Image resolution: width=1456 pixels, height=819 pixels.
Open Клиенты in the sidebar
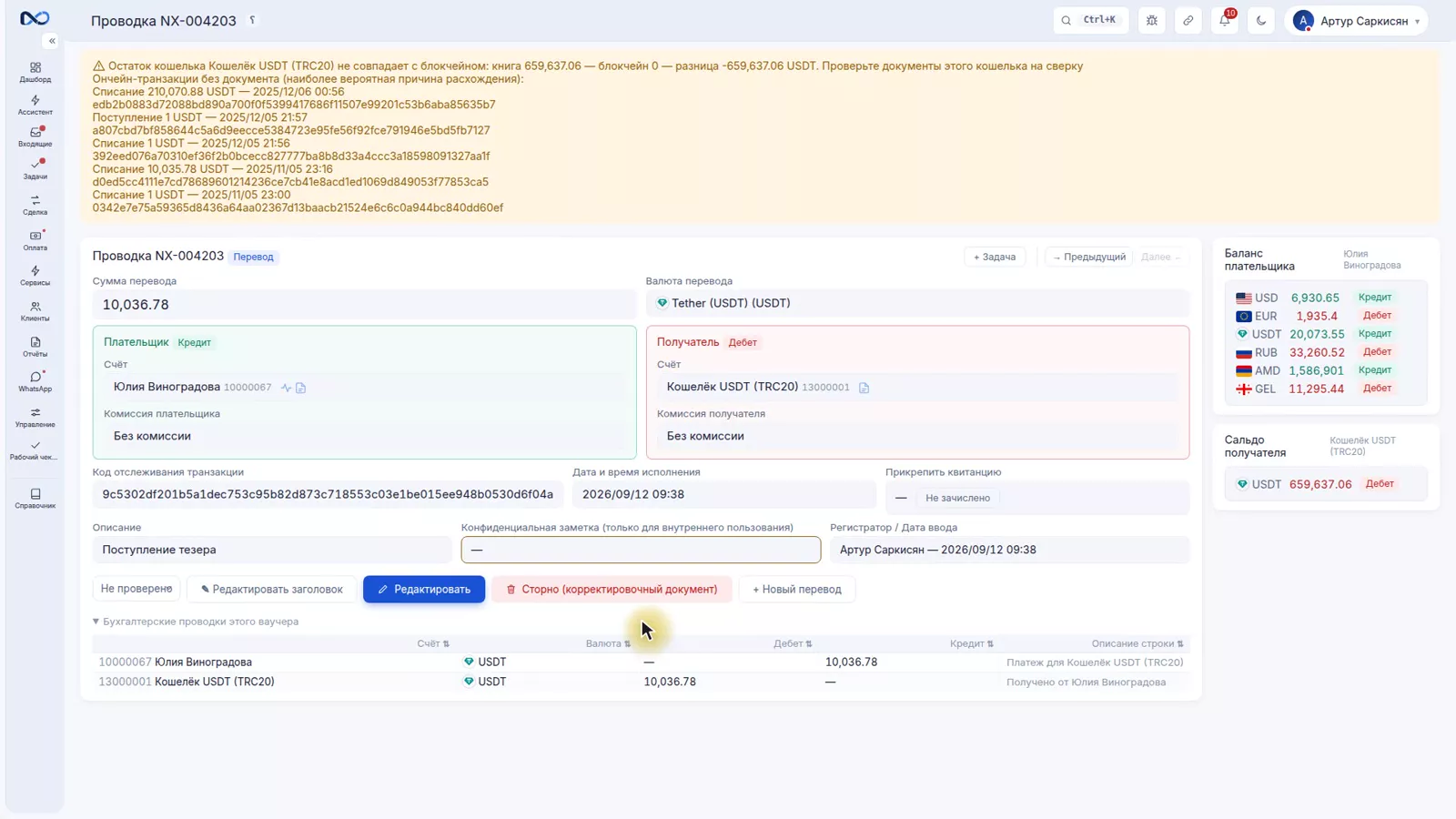point(35,311)
